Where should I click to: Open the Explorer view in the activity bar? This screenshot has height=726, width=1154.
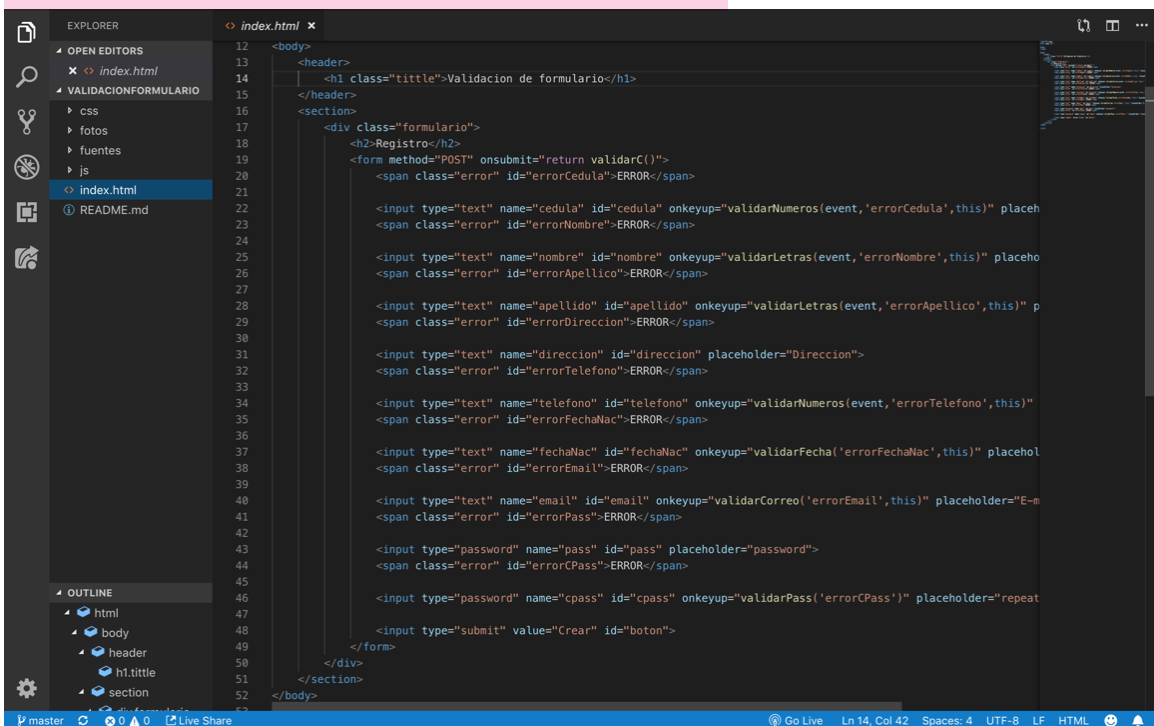coord(26,31)
